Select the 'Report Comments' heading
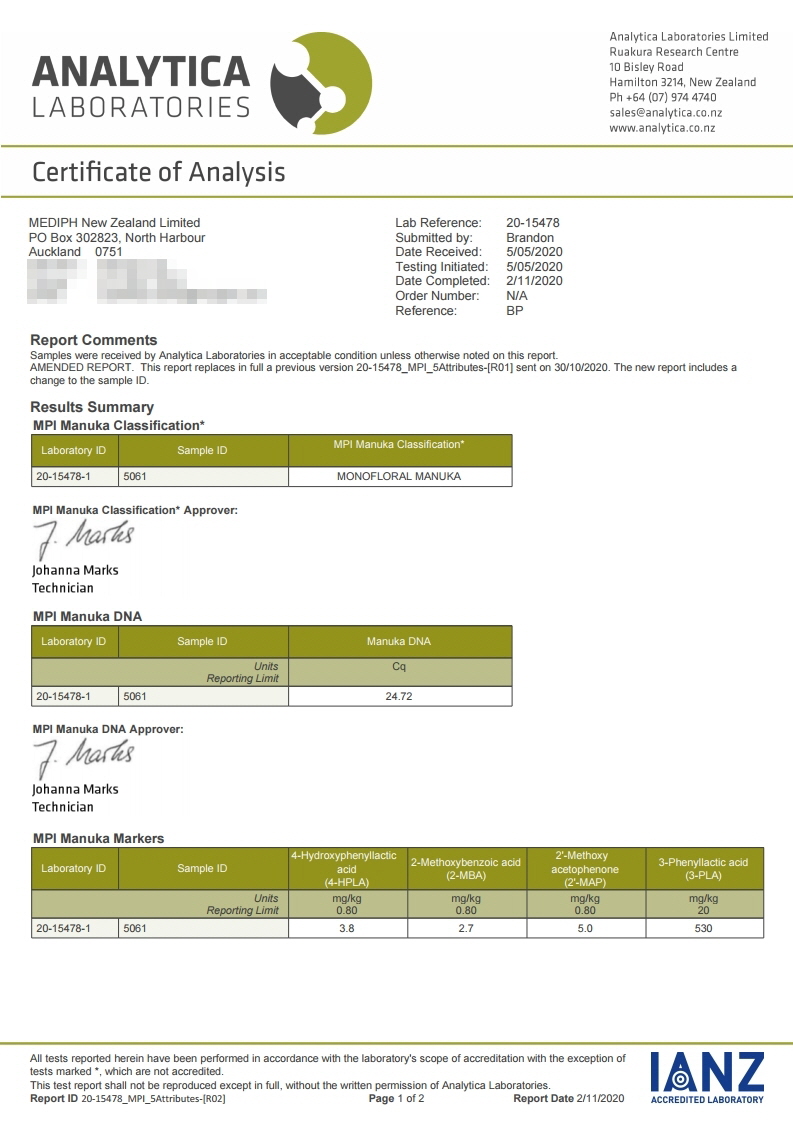 (94, 341)
